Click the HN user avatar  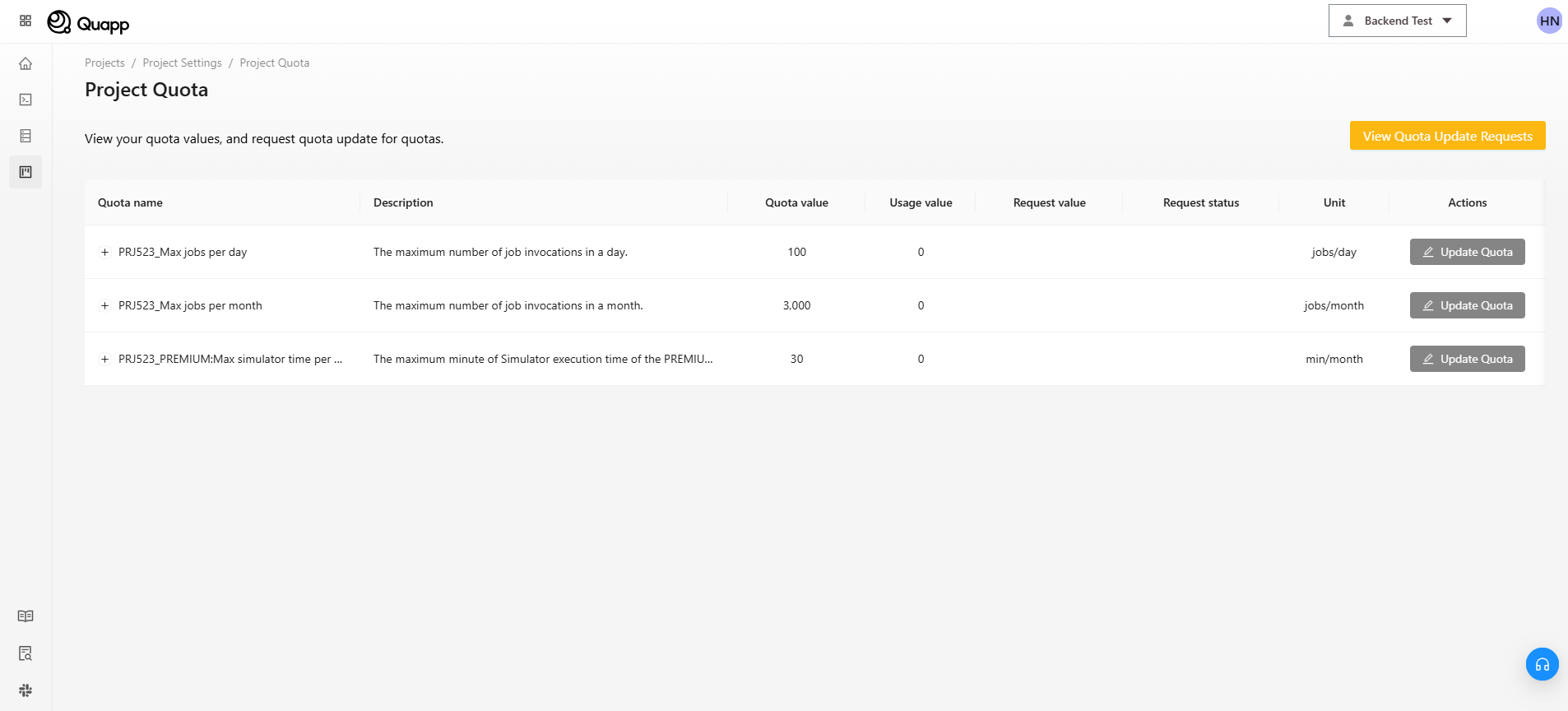(x=1549, y=21)
